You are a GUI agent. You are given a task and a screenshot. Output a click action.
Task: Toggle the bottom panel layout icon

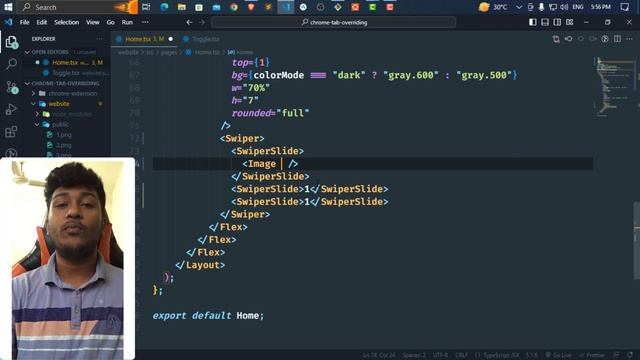(x=545, y=22)
